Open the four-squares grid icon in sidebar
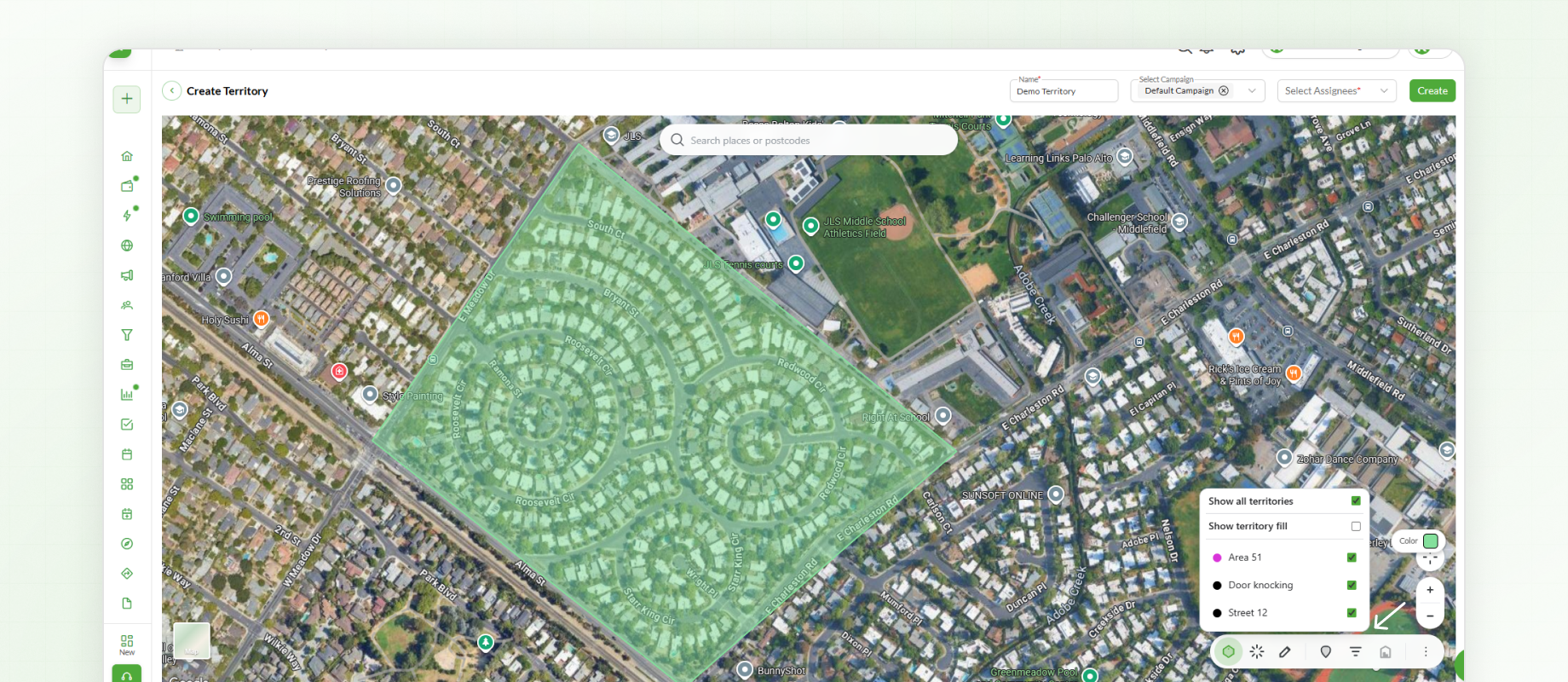This screenshot has height=682, width=1568. pos(127,484)
